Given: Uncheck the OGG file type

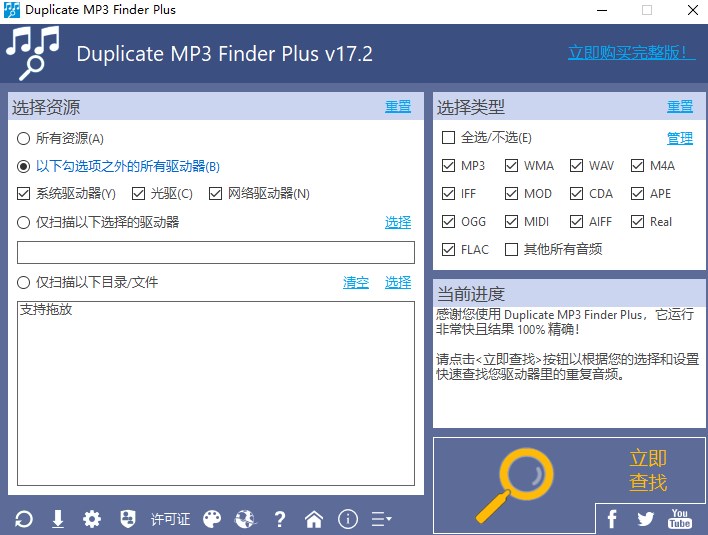Looking at the screenshot, I should pyautogui.click(x=448, y=222).
